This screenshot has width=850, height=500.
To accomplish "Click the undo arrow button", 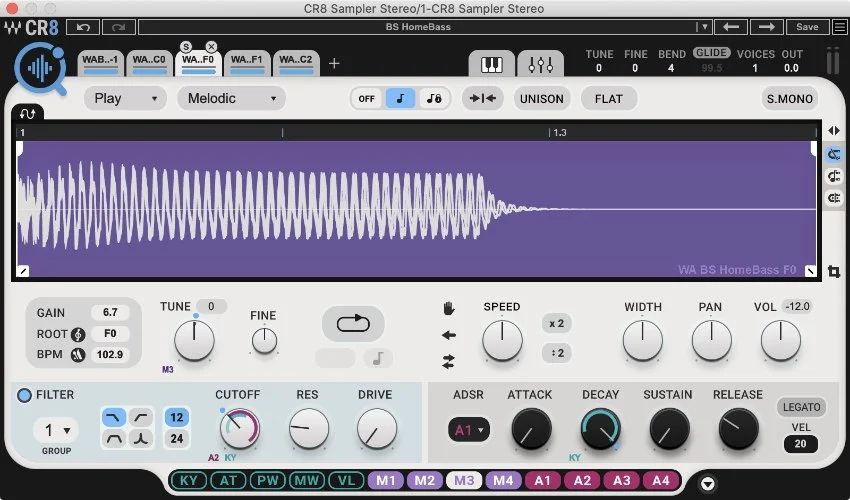I will click(83, 27).
